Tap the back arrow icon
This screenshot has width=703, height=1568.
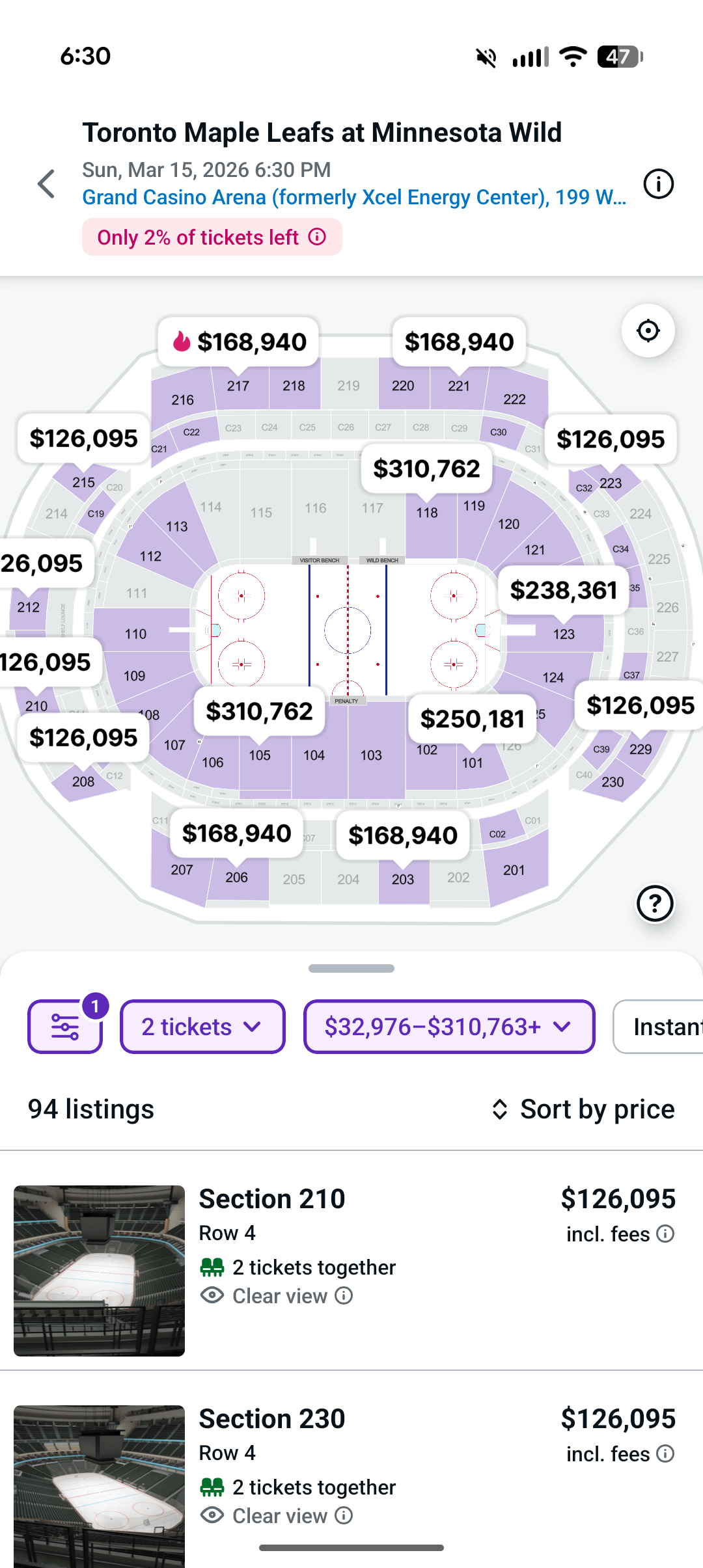tap(47, 184)
